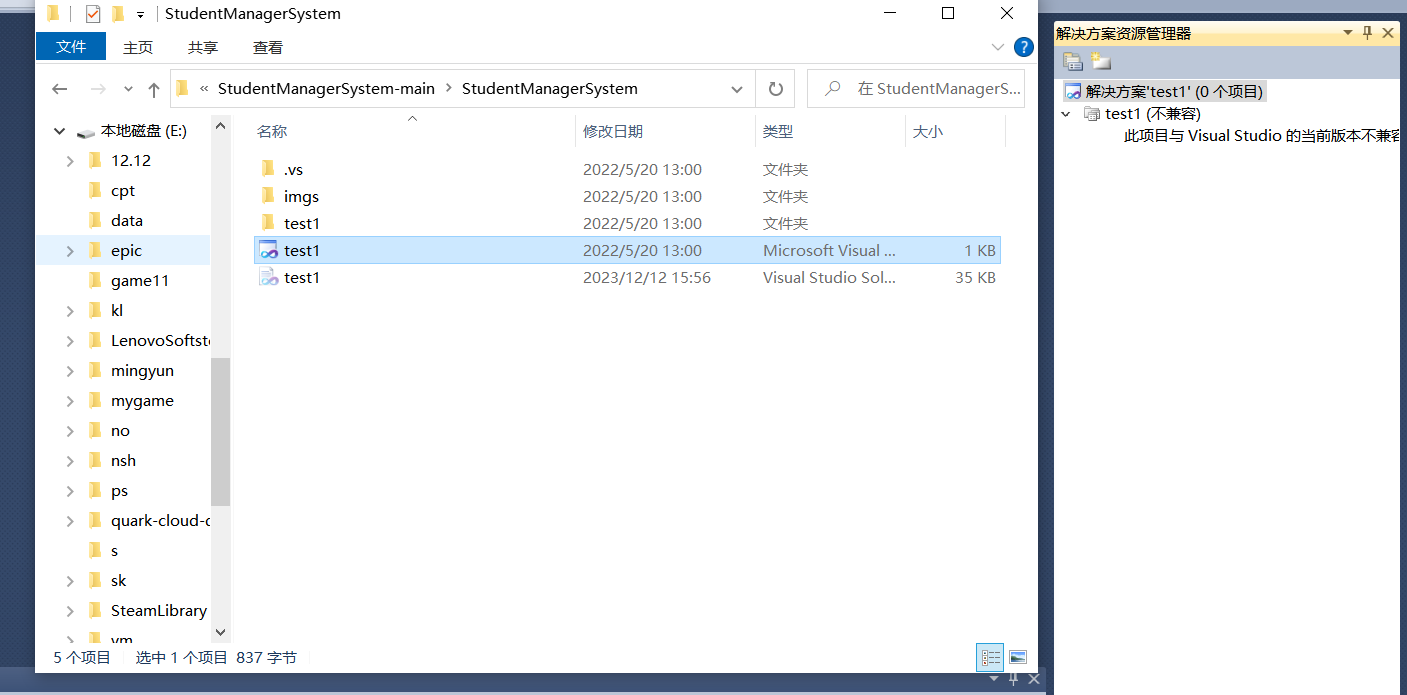Click the folder icon on the quick access toolbar

(53, 14)
